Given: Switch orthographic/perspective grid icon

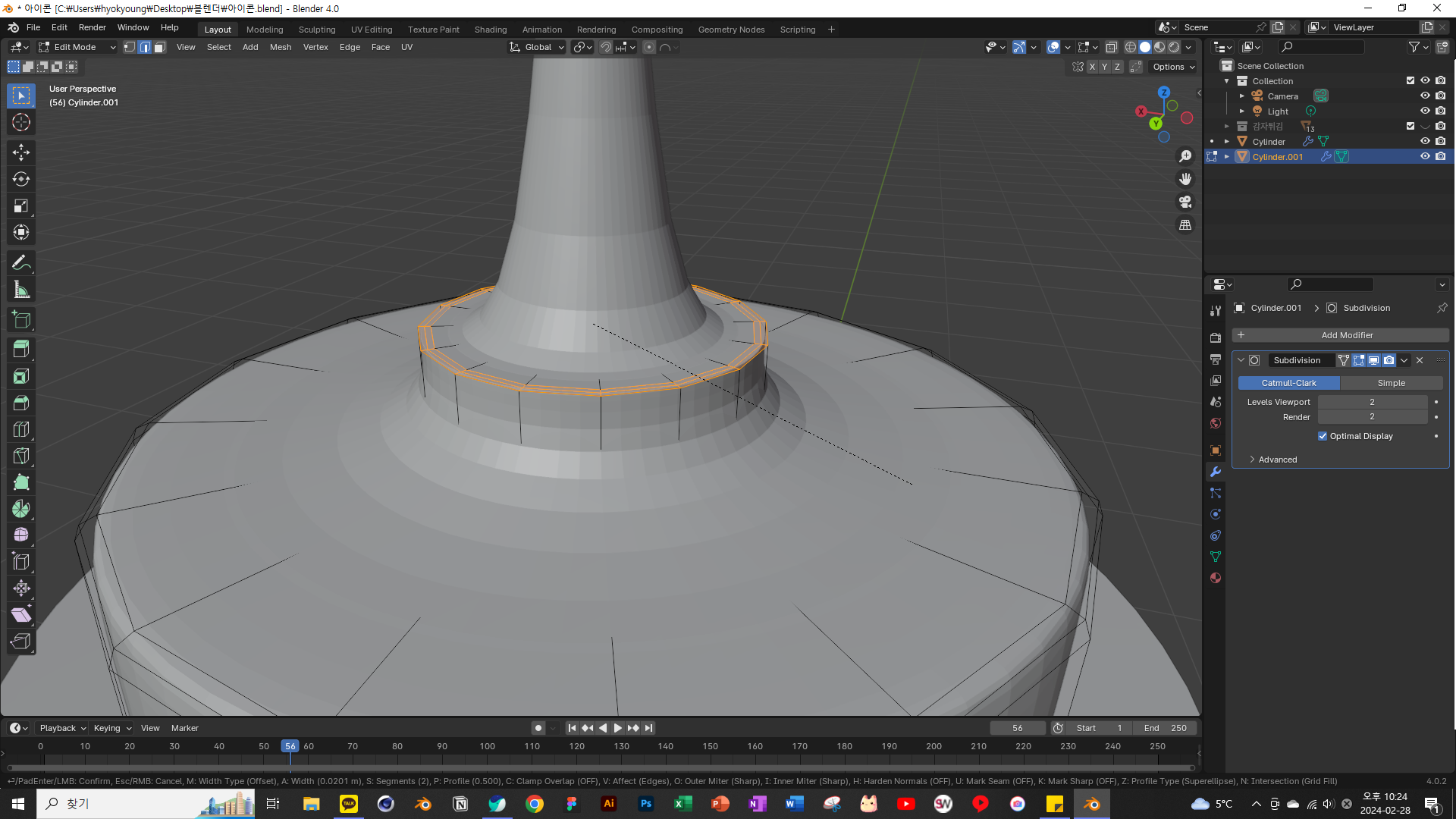Looking at the screenshot, I should click(1185, 225).
